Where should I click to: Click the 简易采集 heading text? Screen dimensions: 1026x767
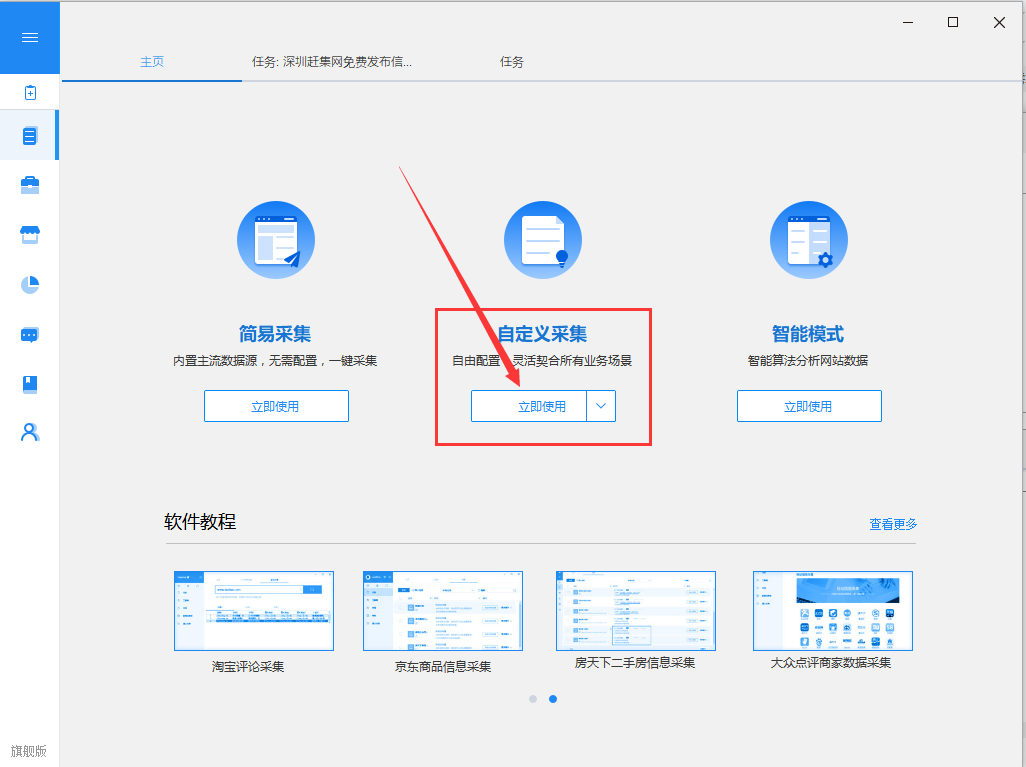coord(275,334)
